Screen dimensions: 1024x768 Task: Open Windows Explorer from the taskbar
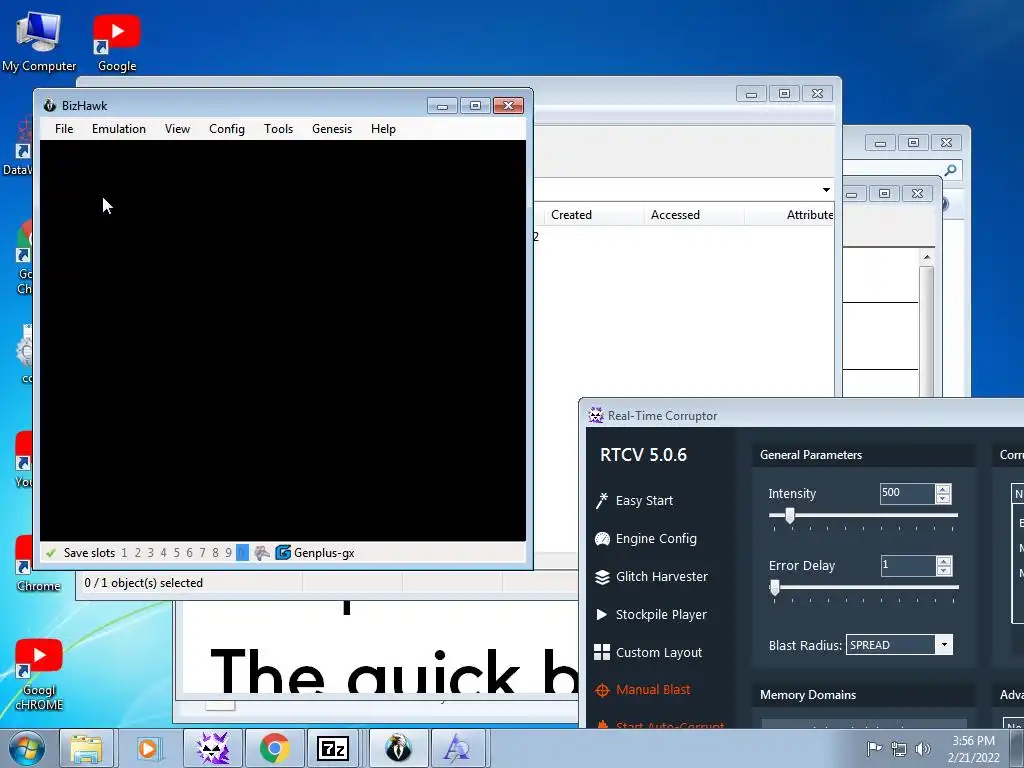86,748
